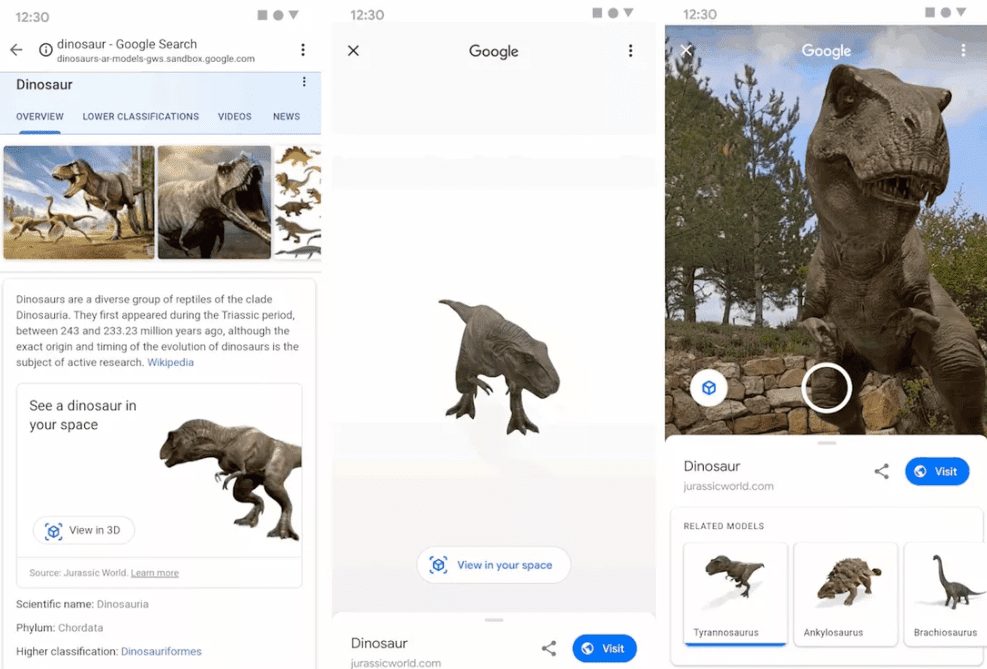Image resolution: width=987 pixels, height=669 pixels.
Task: Switch back to 3D object view cube icon
Action: click(709, 388)
